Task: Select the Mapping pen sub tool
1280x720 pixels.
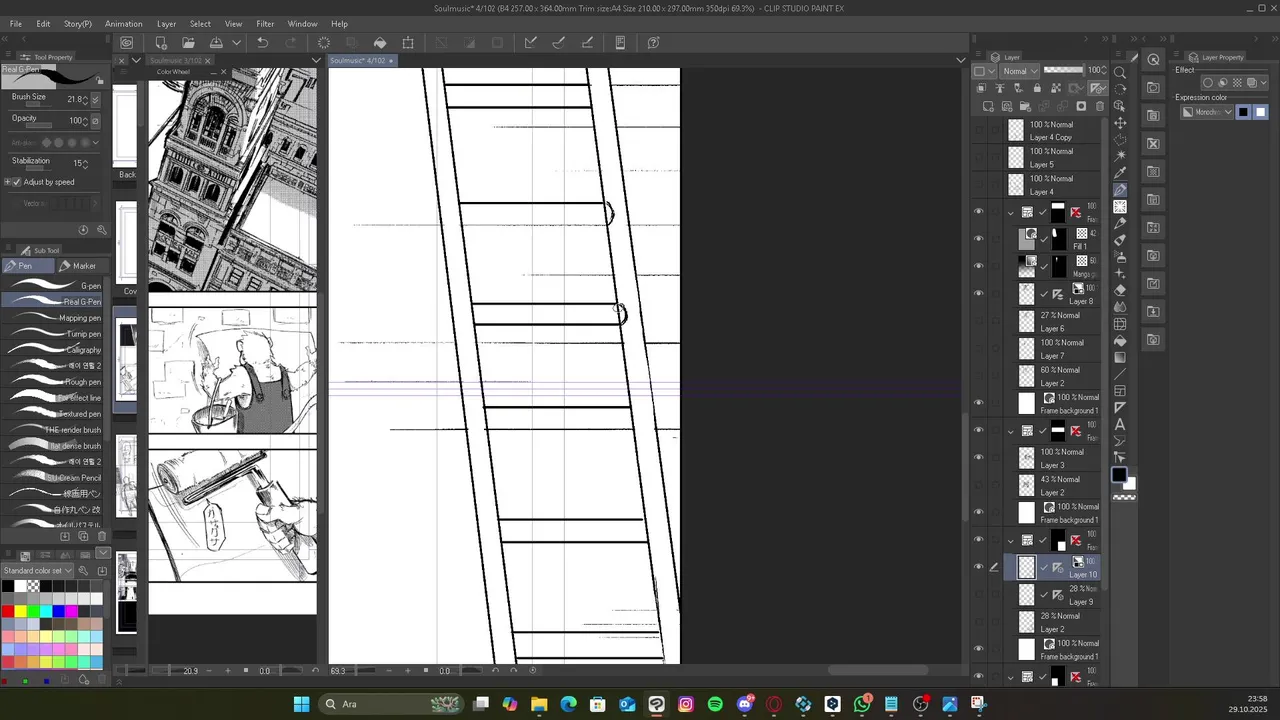Action: point(52,318)
